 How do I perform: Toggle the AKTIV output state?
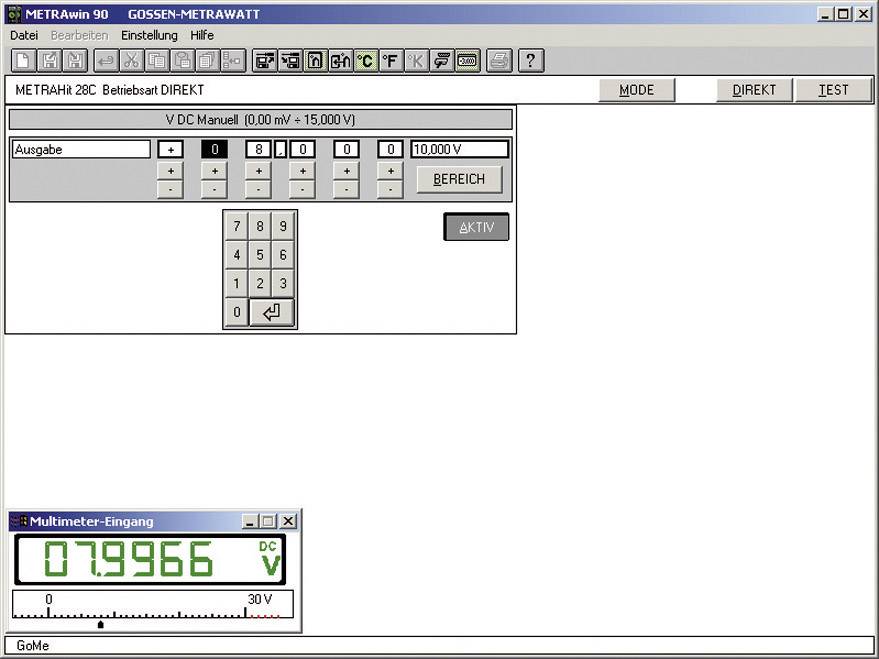click(x=475, y=227)
